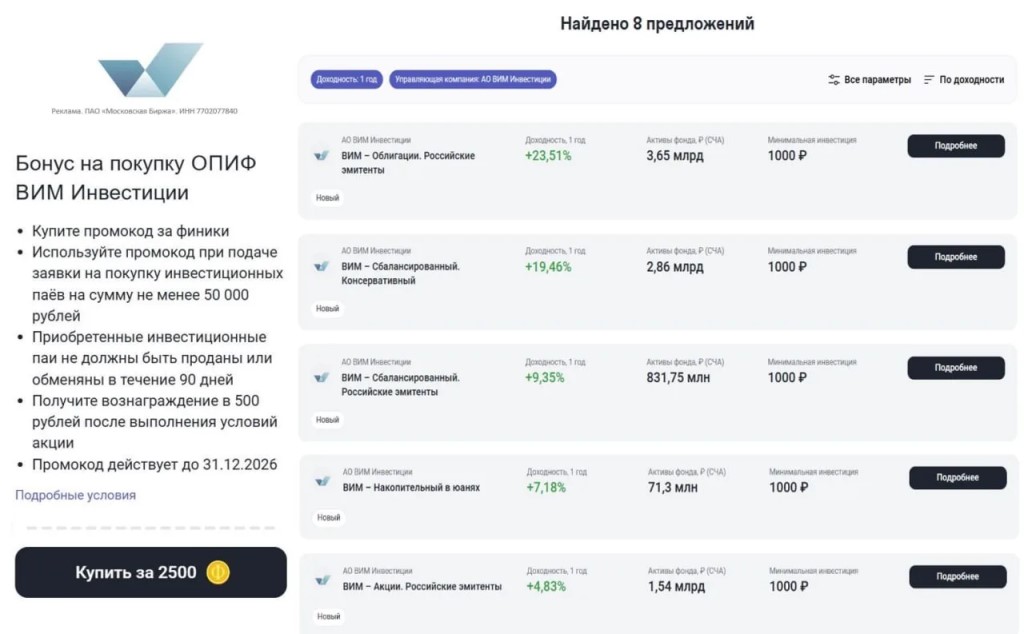Click the 831,75 млн assets value

678,377
